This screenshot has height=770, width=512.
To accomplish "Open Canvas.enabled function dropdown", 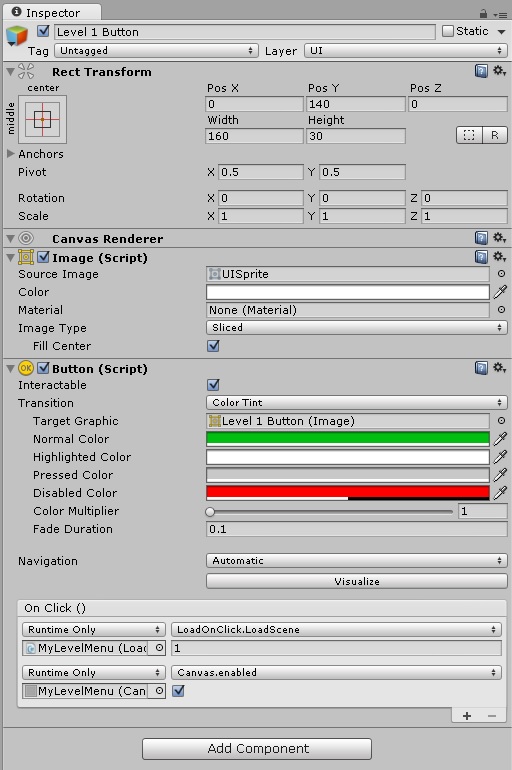I will [x=336, y=672].
